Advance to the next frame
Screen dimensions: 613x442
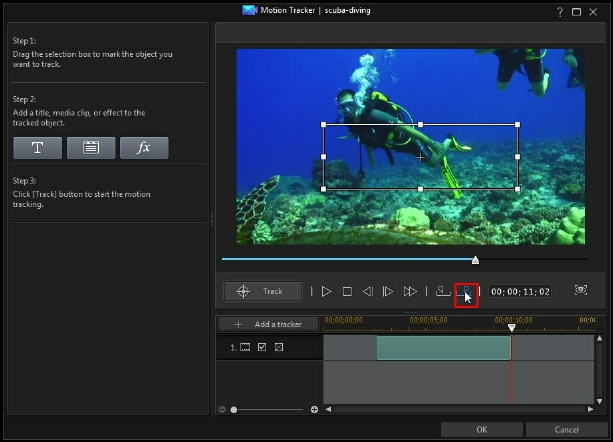388,292
